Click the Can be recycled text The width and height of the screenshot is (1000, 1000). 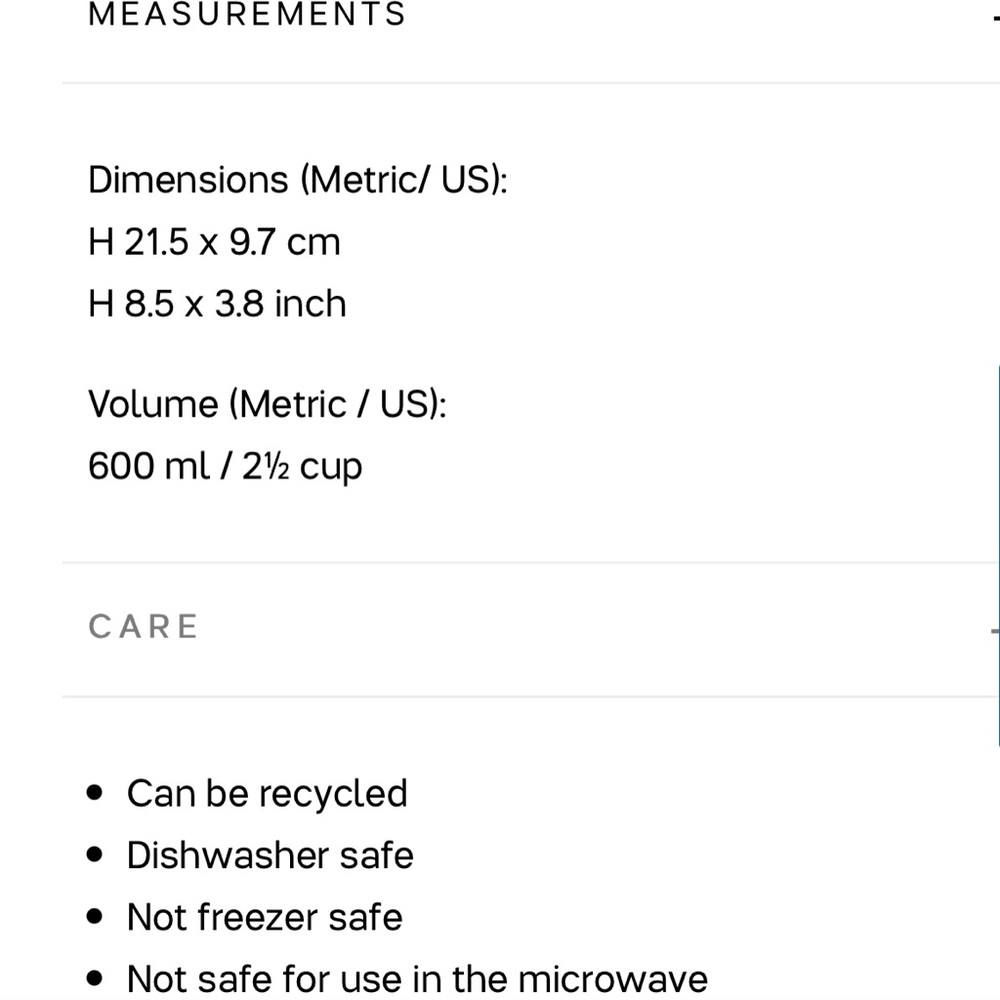click(267, 793)
